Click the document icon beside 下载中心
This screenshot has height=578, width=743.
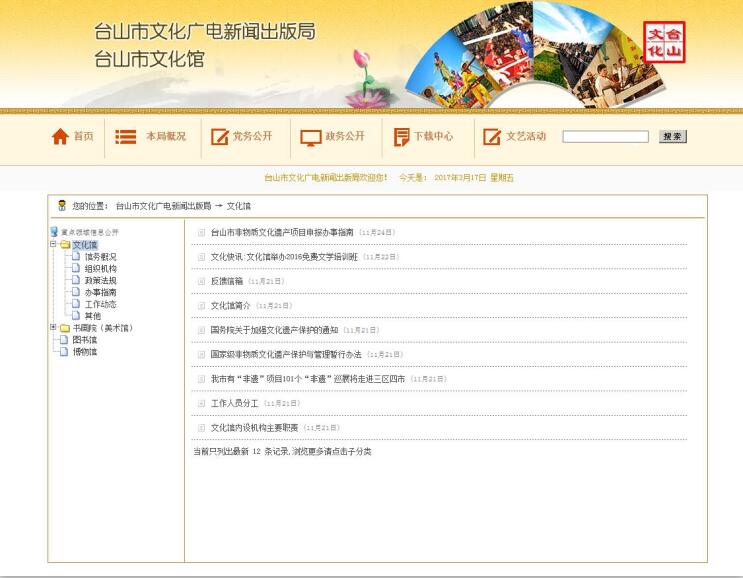[401, 137]
